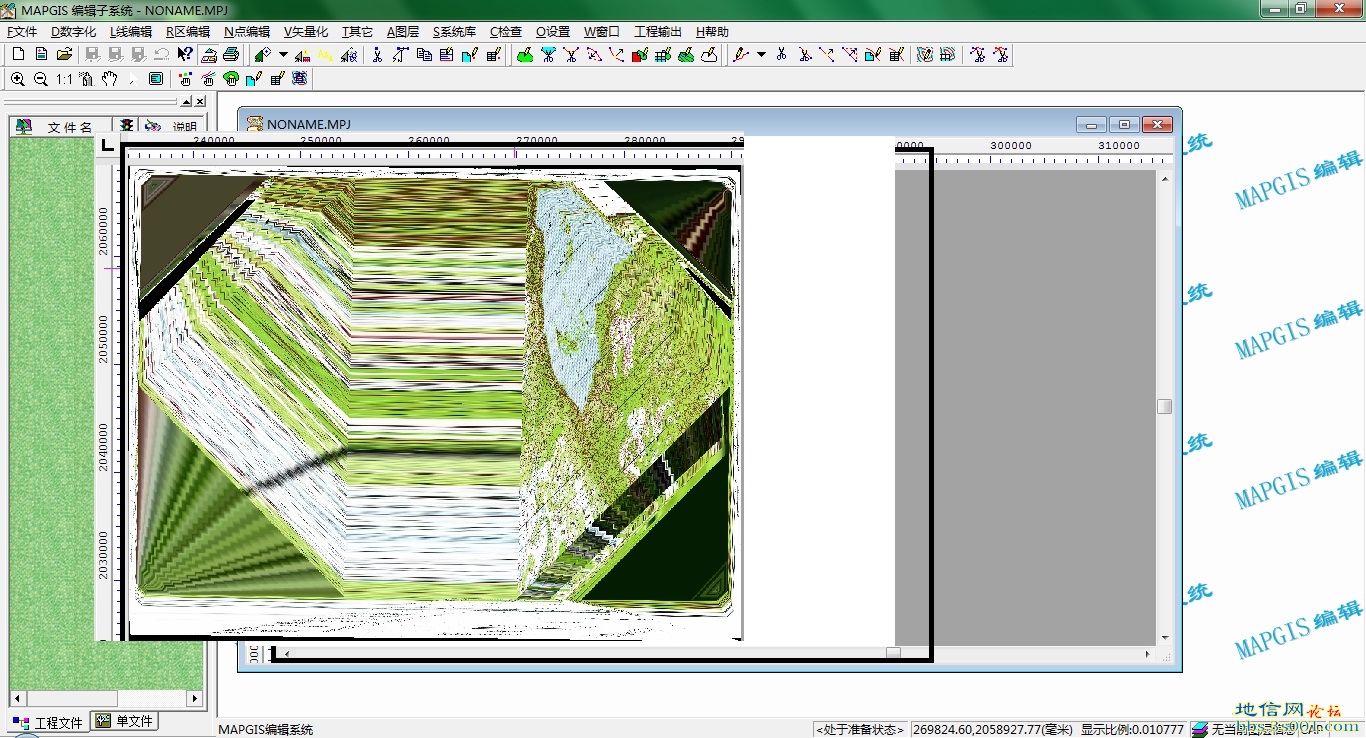Viewport: 1366px width, 738px height.
Task: Click the 1:1 scale icon
Action: coord(64,78)
